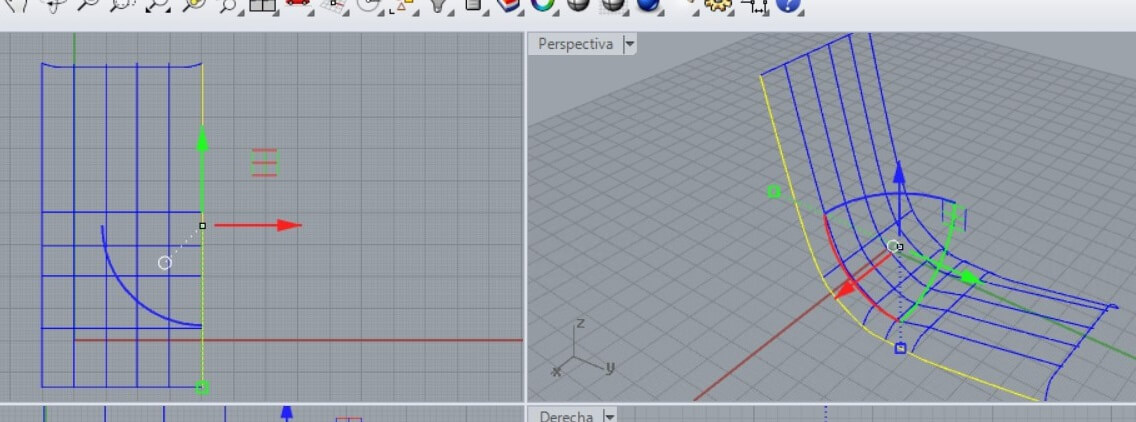Viewport: 1136px width, 422px height.
Task: Select the Zoom Window tool
Action: click(122, 4)
